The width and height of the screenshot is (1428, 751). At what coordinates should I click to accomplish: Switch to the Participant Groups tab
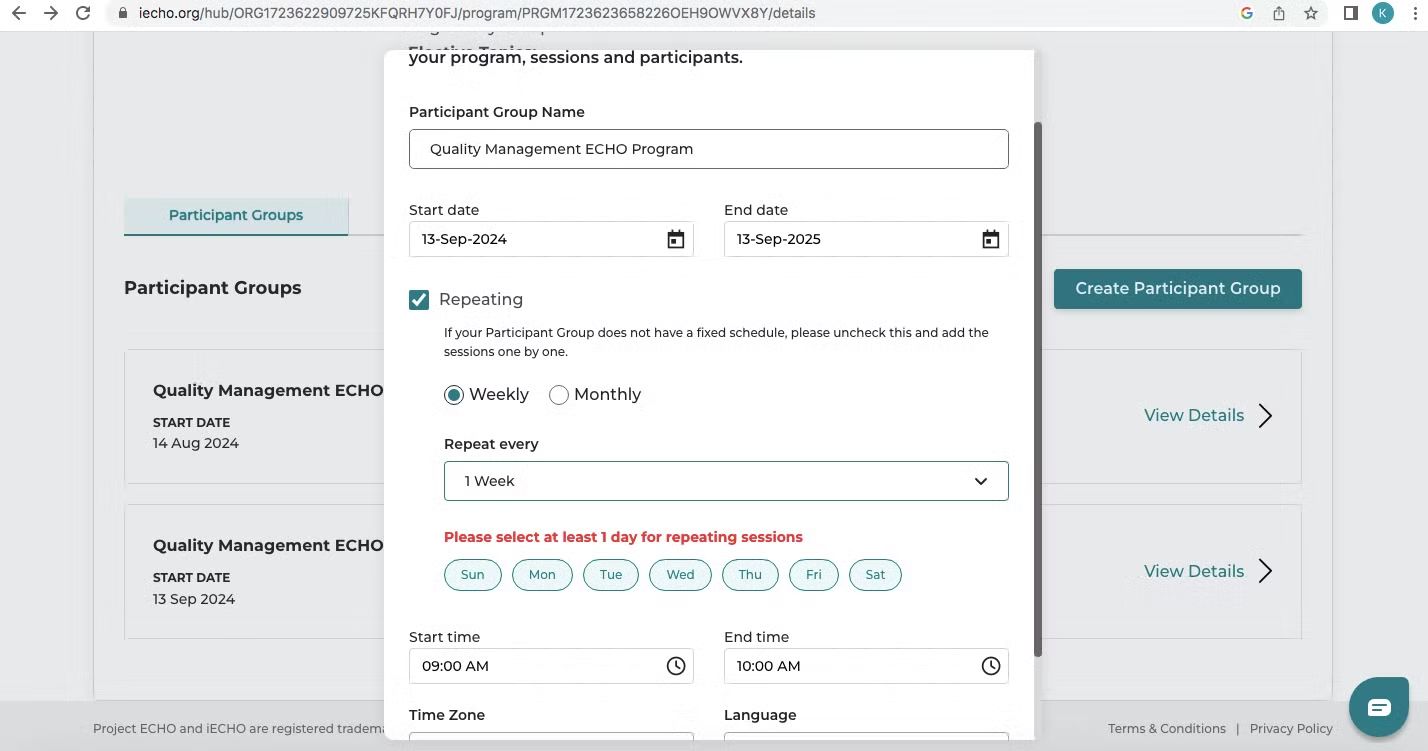(236, 216)
